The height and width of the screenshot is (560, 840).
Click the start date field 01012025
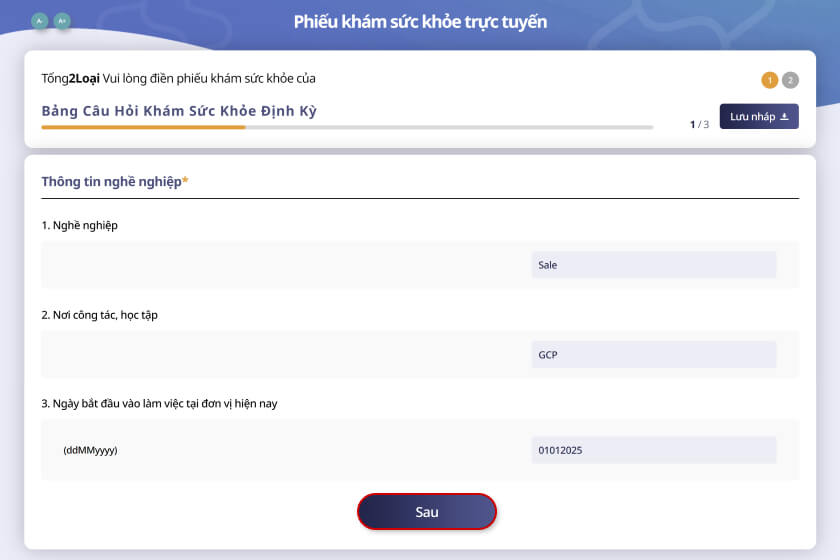(653, 450)
